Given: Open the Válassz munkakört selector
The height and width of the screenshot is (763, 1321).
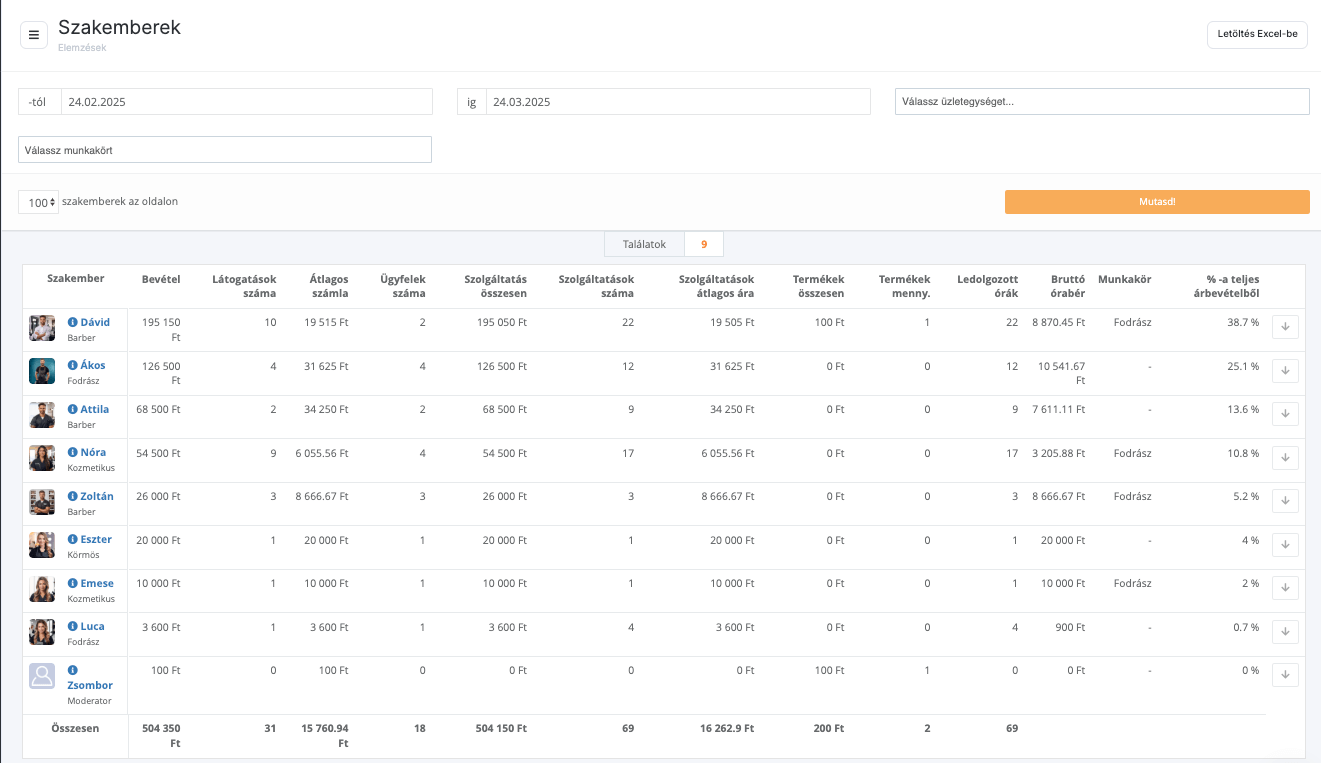Looking at the screenshot, I should [225, 150].
